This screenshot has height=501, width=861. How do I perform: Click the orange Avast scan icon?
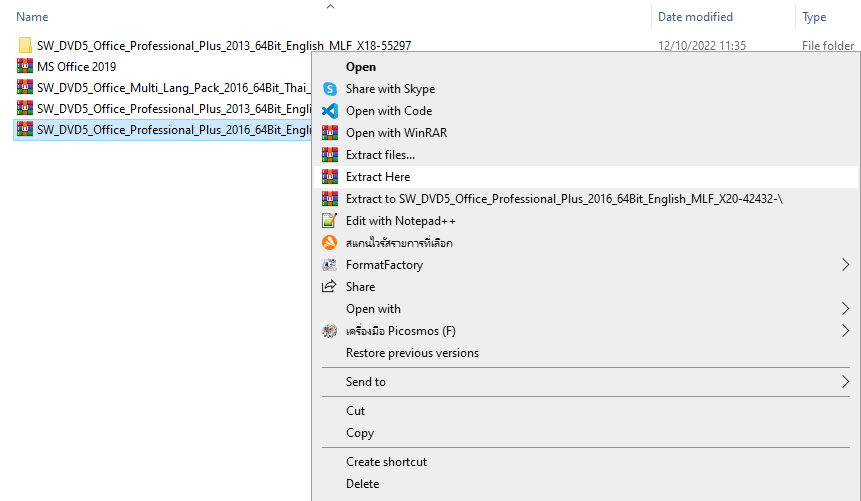[x=329, y=242]
